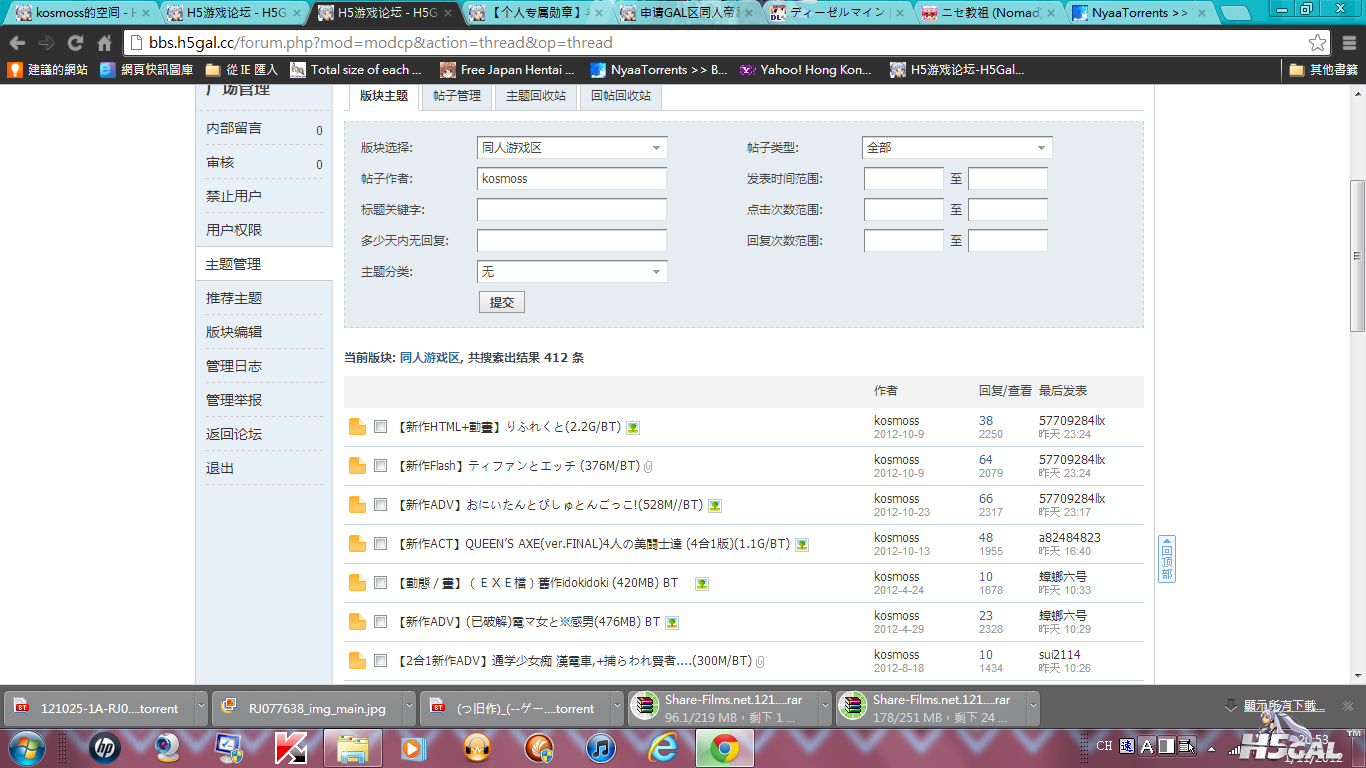
Task: Click folder icon beside the ティファンとエッチ thread
Action: point(357,466)
